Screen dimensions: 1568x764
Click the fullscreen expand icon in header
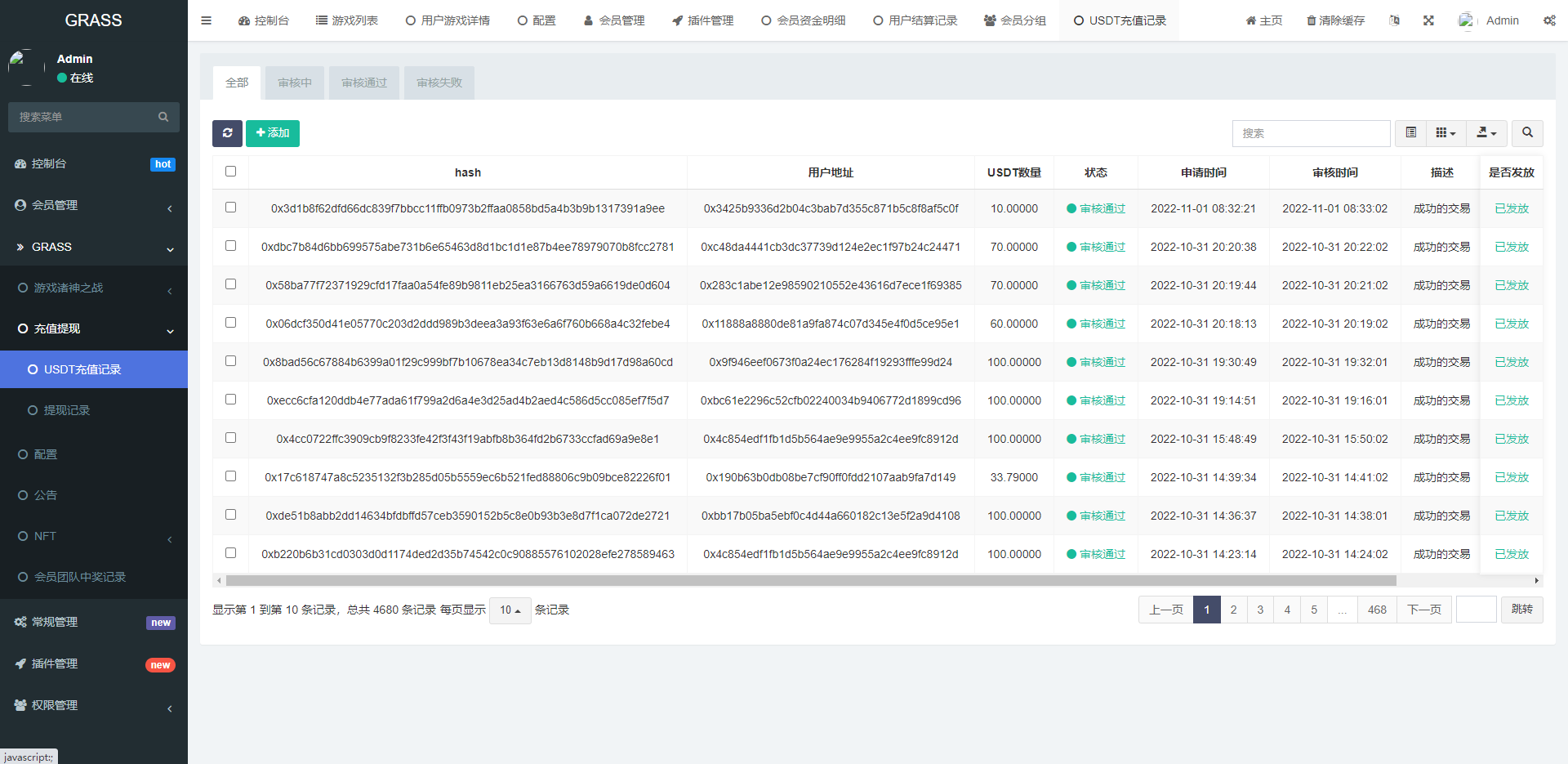(1428, 20)
